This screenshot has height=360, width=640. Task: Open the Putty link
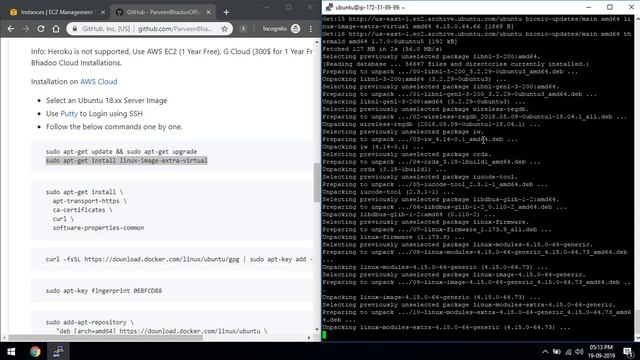(x=69, y=113)
